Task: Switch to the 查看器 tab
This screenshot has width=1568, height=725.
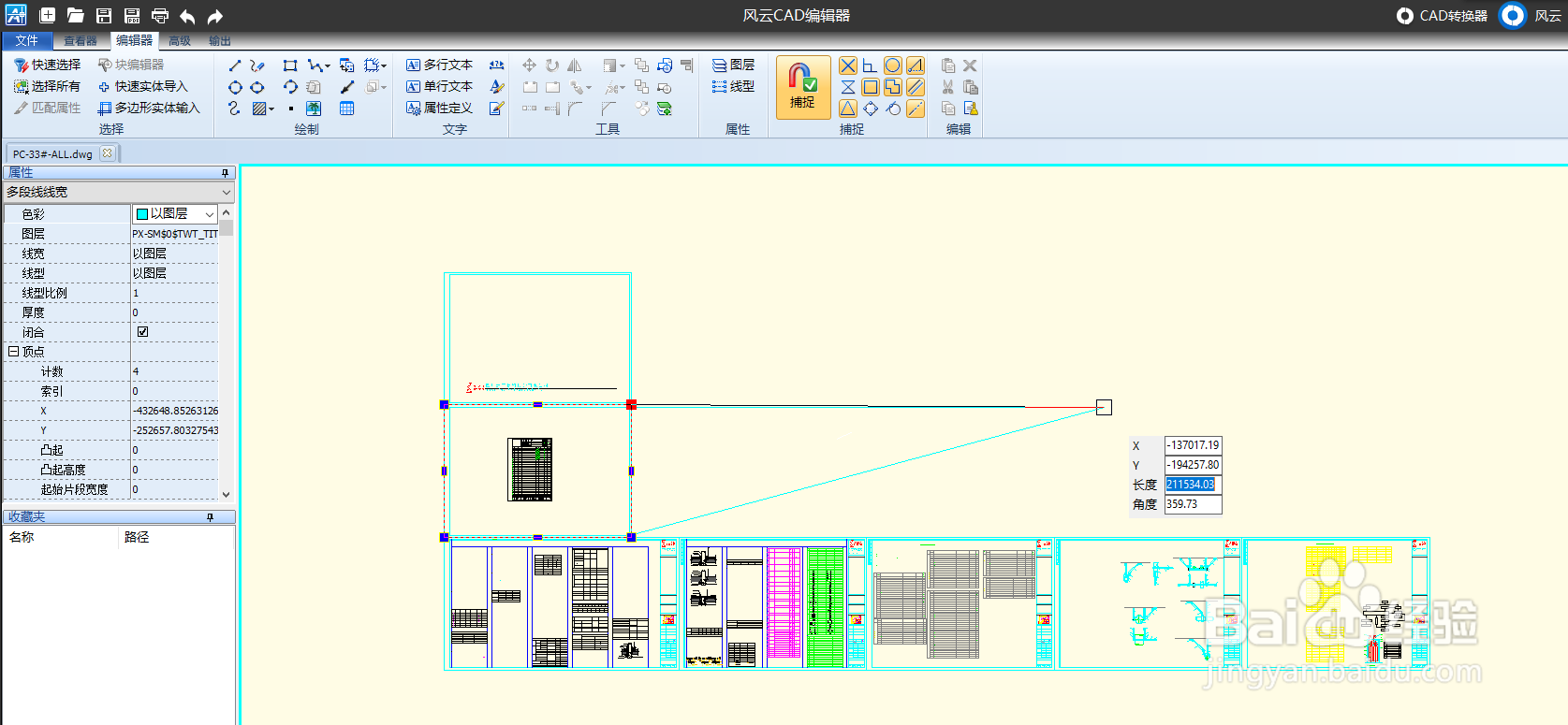Action: click(81, 40)
